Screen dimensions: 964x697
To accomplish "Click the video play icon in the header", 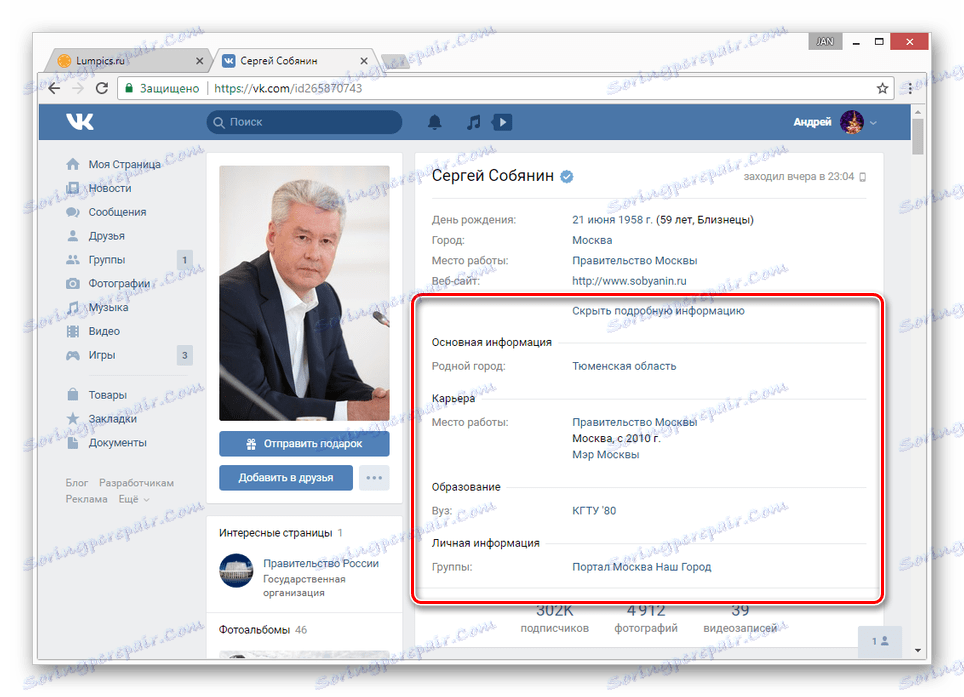I will coord(502,122).
